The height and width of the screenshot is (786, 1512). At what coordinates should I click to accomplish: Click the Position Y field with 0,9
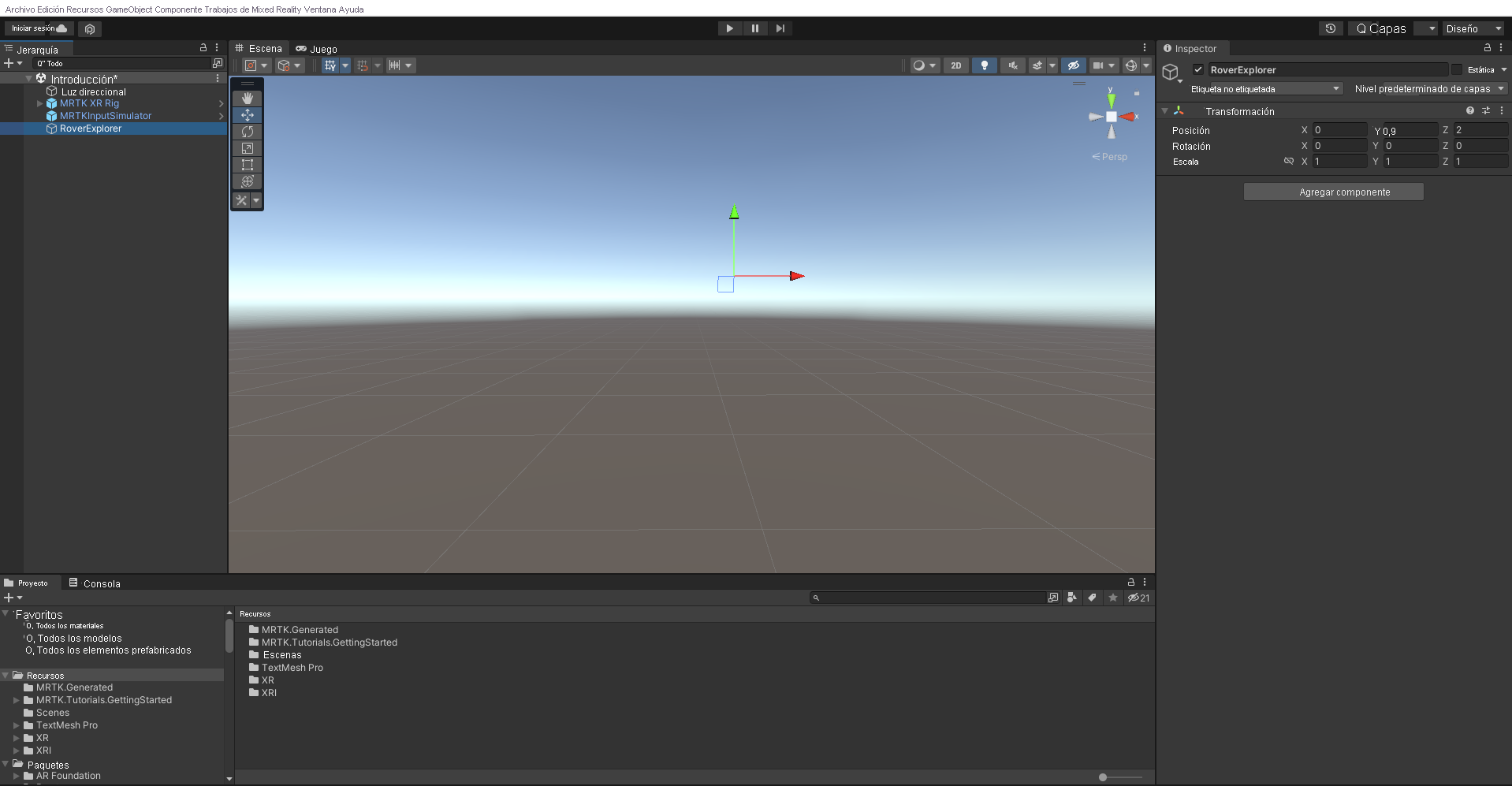point(1410,130)
